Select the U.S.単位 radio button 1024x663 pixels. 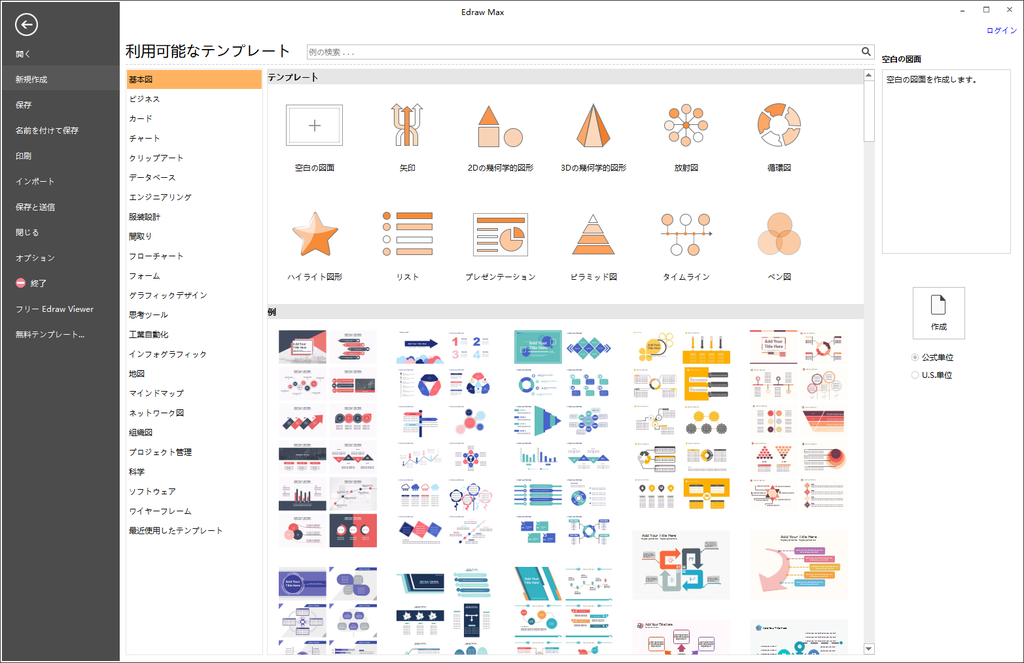point(915,375)
